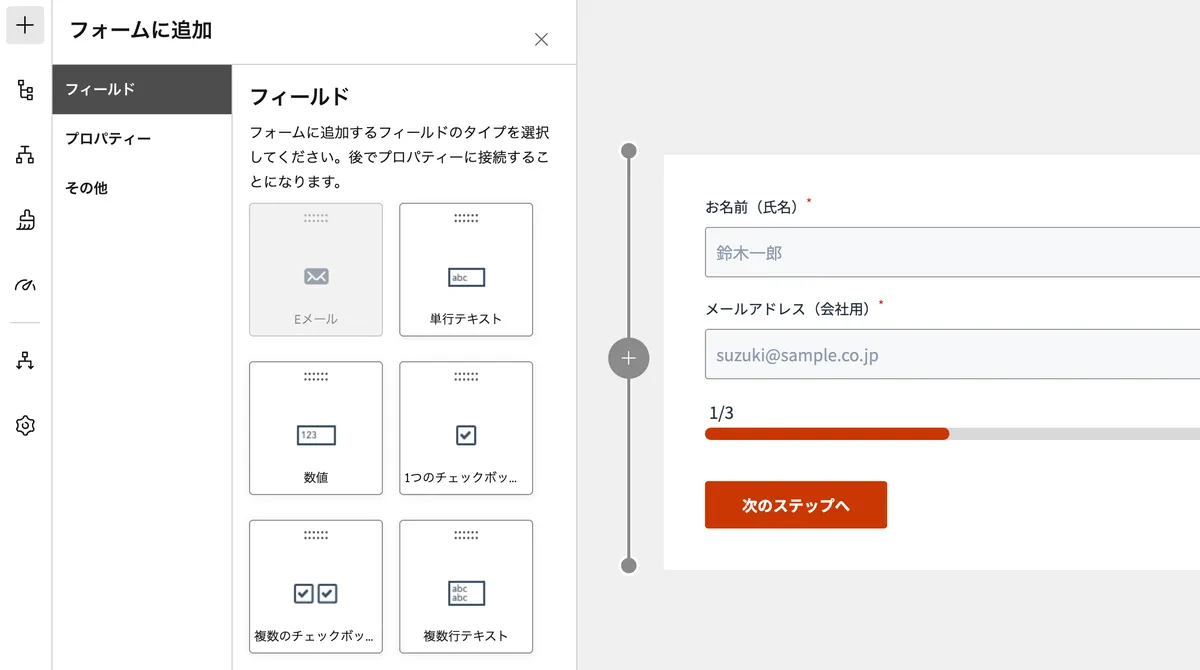Image resolution: width=1200 pixels, height=670 pixels.
Task: Open the brush styling tool in the sidebar
Action: click(24, 221)
